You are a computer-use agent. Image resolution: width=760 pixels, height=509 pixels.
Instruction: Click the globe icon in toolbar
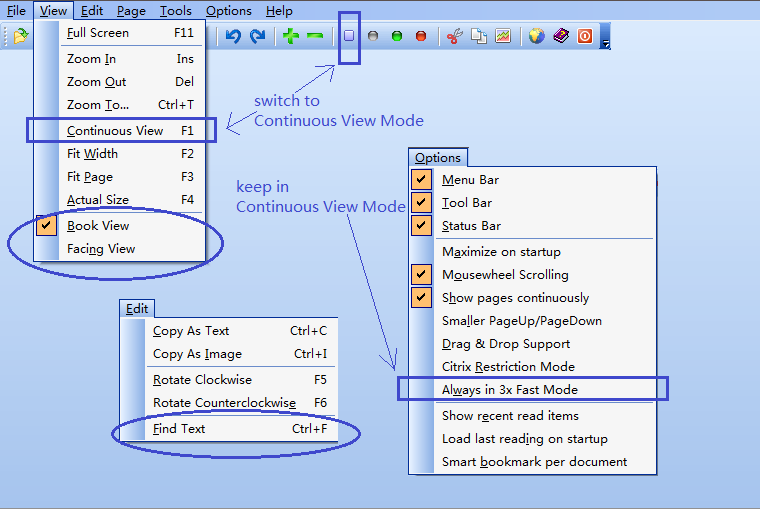point(536,37)
